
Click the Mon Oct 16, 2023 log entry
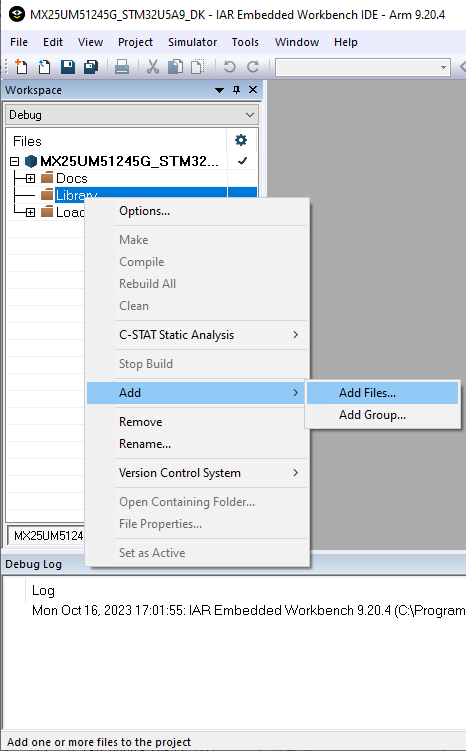249,610
